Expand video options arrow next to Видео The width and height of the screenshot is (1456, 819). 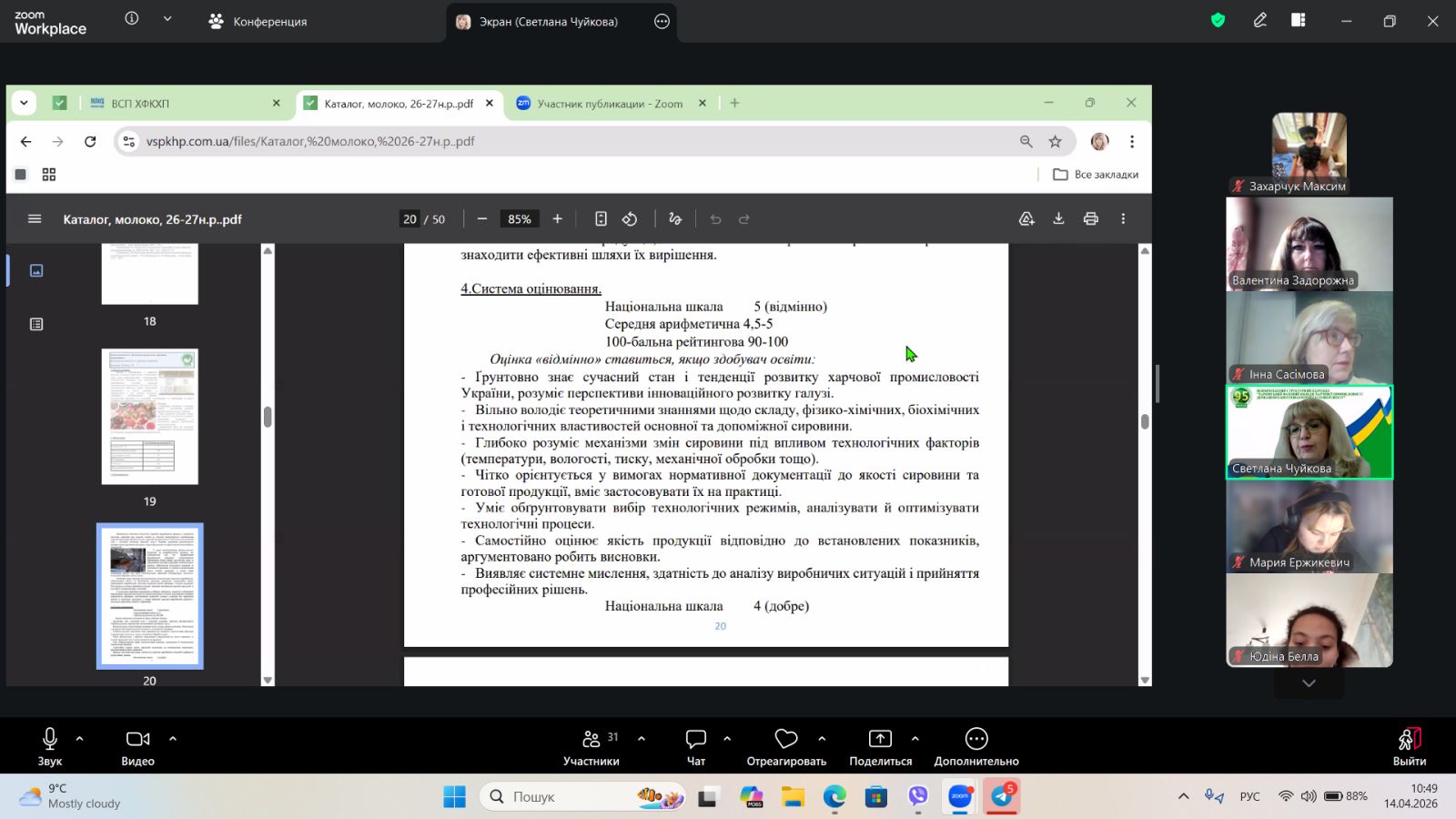(173, 739)
